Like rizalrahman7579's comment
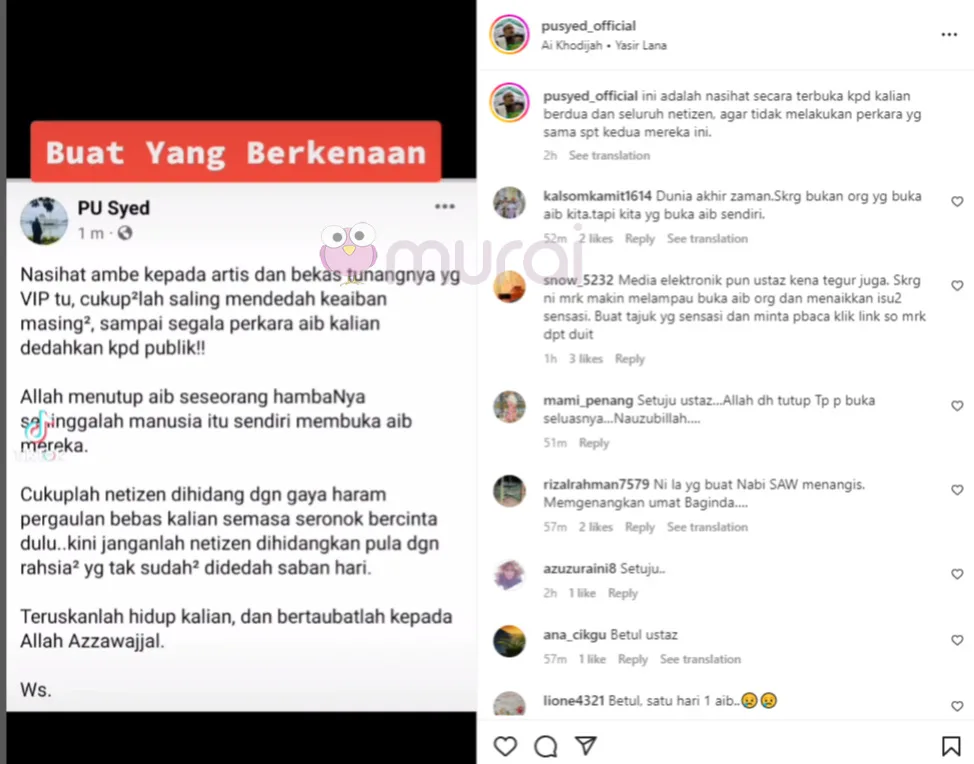 click(x=957, y=489)
